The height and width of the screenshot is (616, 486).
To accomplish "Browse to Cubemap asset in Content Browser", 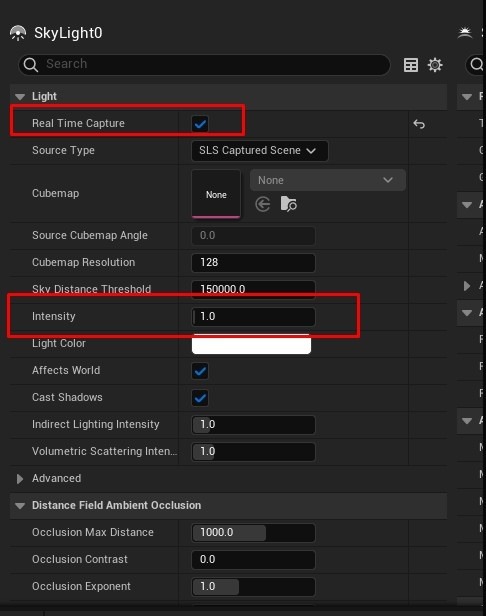I will pyautogui.click(x=288, y=204).
